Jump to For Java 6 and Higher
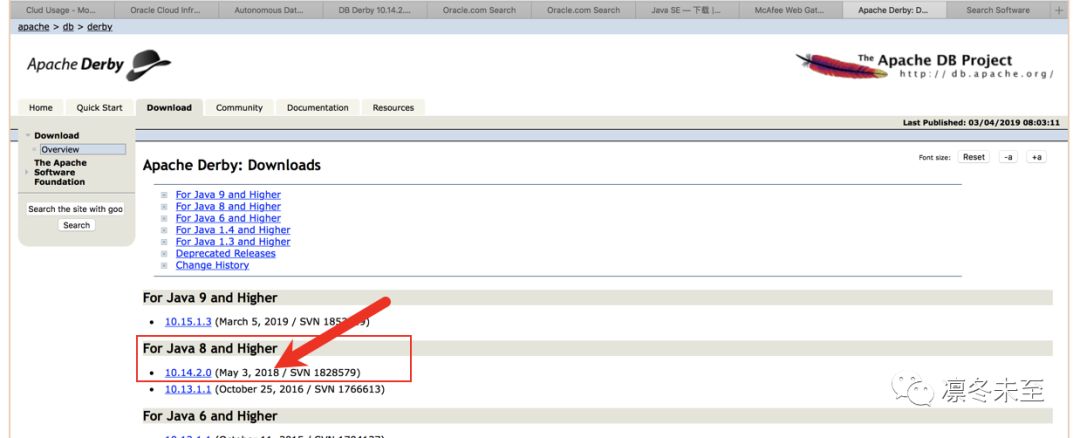 228,218
